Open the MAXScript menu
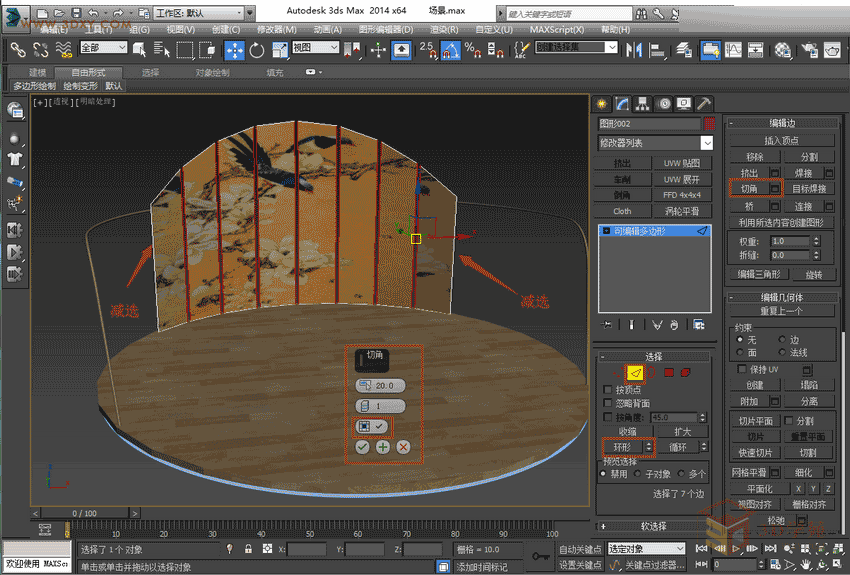Image resolution: width=850 pixels, height=575 pixels. (558, 29)
